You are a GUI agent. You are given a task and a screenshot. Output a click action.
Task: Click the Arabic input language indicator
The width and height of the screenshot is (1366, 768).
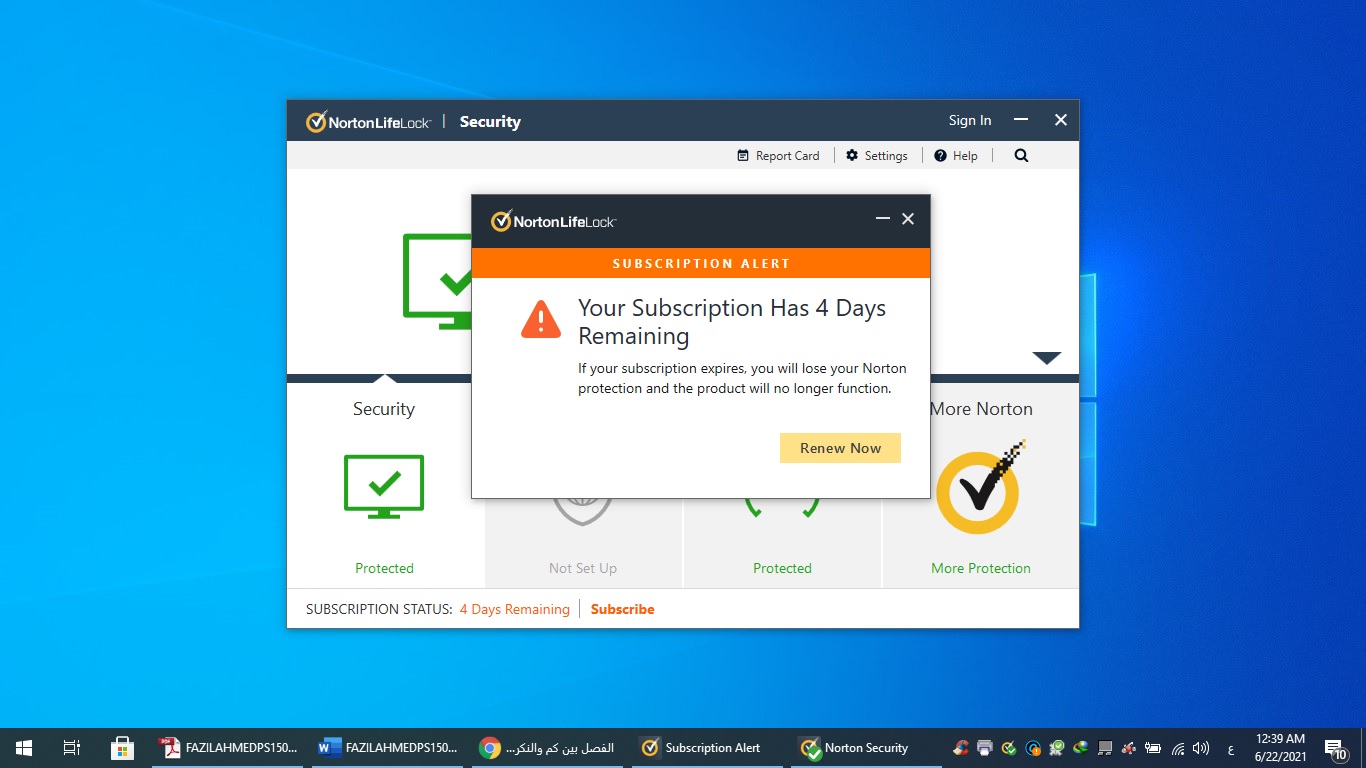coord(1231,749)
